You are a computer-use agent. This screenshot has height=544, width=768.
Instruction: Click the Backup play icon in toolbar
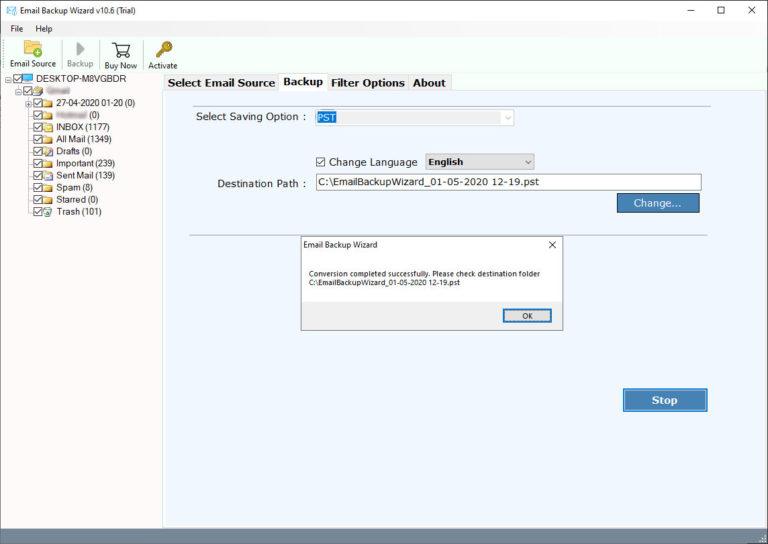click(x=80, y=48)
